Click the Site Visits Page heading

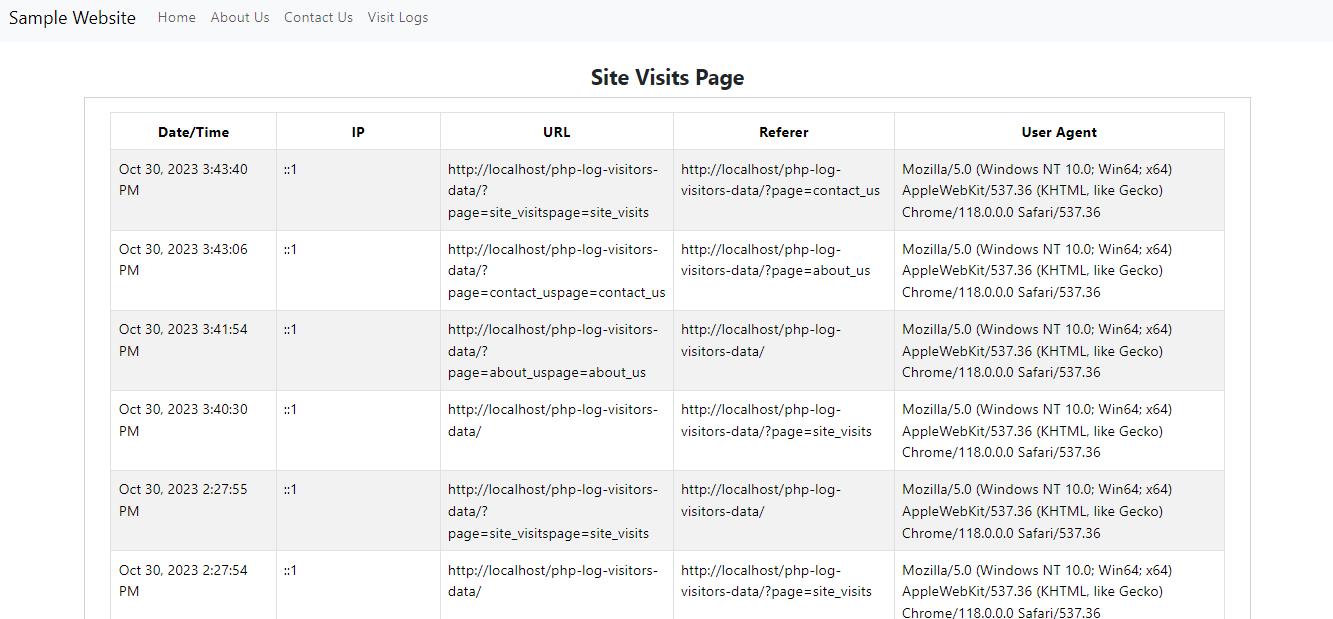point(667,77)
